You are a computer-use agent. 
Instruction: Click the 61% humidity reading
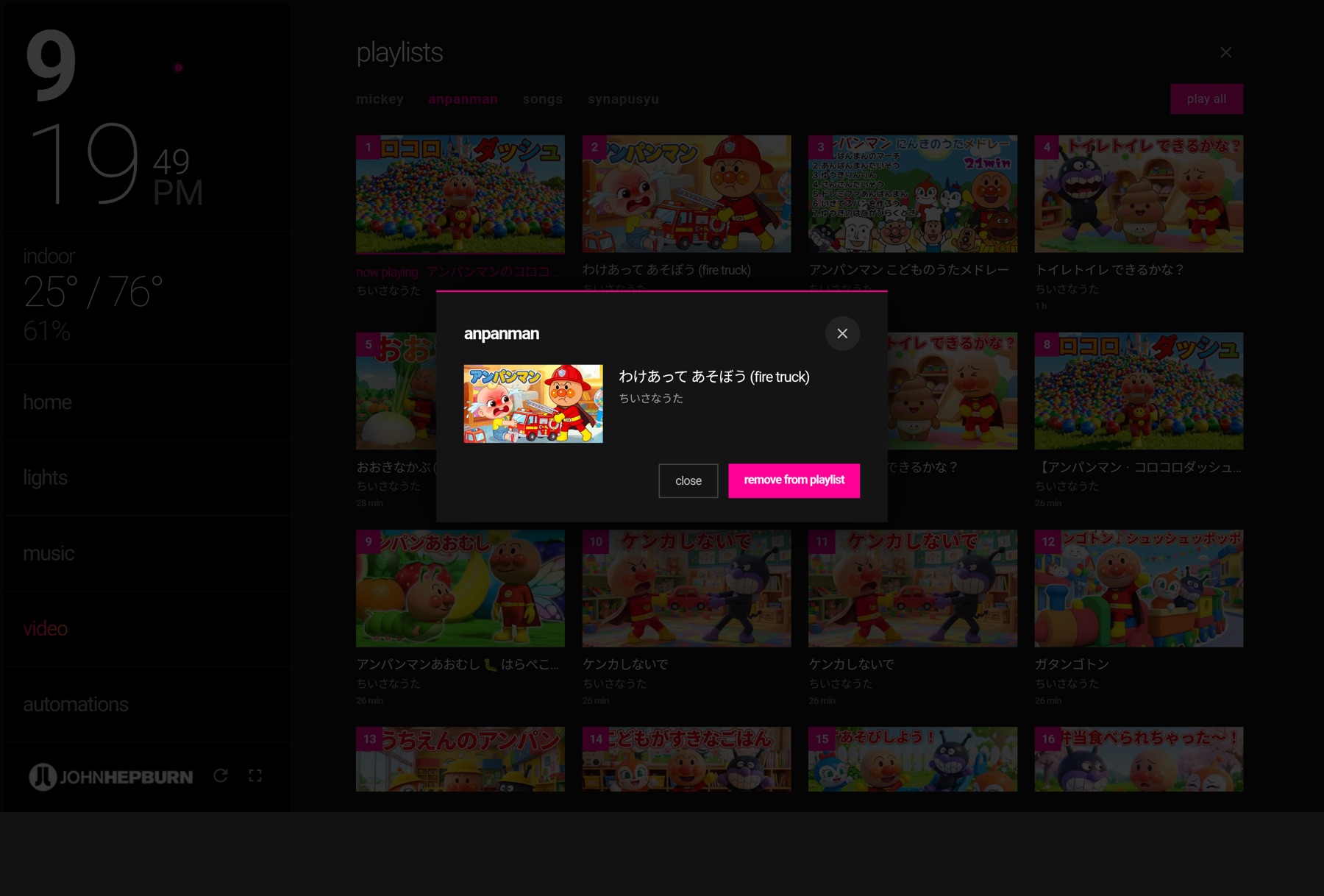(x=47, y=331)
